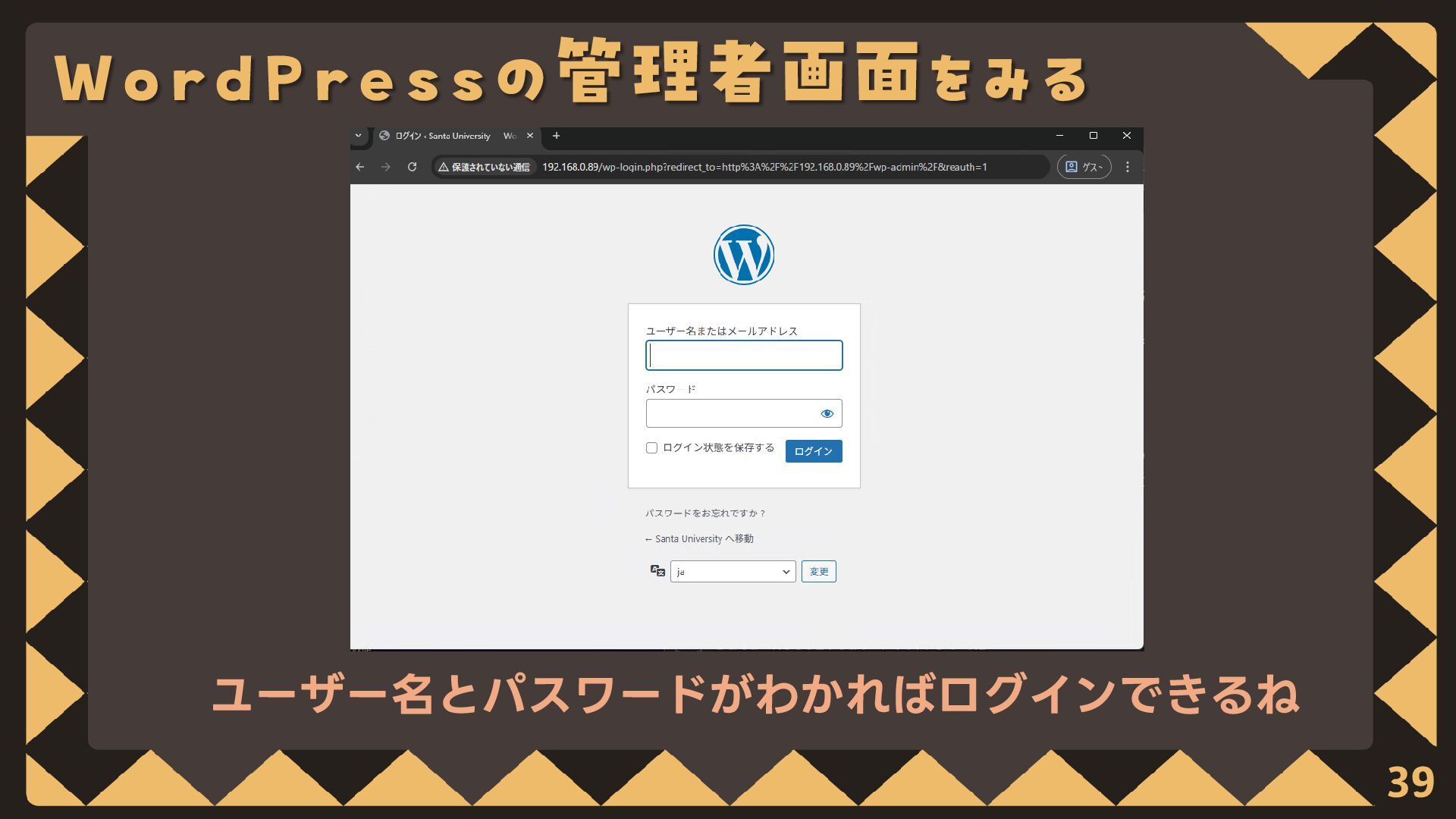The height and width of the screenshot is (819, 1456).
Task: Check the remember login checkbox
Action: pos(651,447)
